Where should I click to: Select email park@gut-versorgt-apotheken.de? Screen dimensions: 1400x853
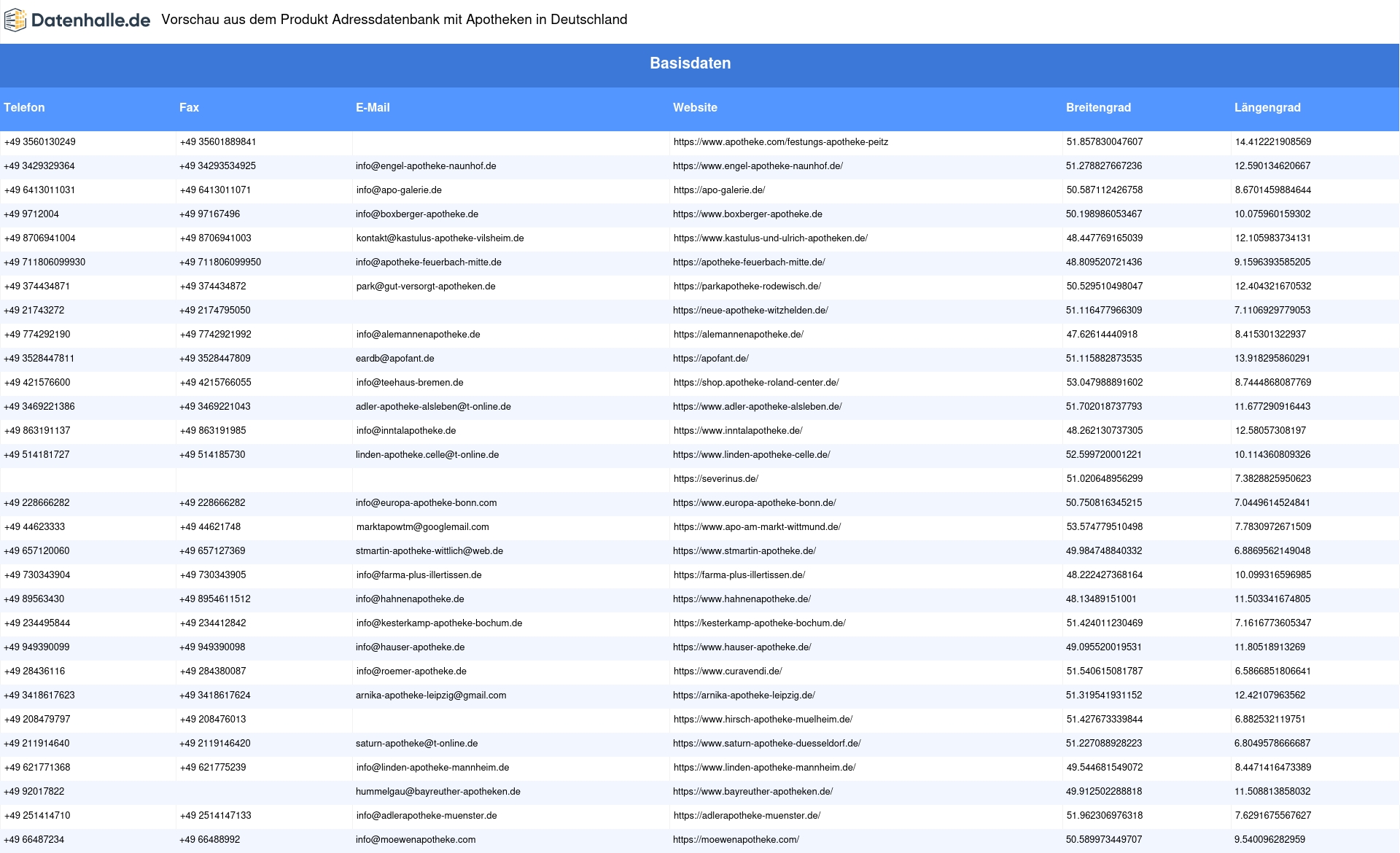click(x=426, y=287)
